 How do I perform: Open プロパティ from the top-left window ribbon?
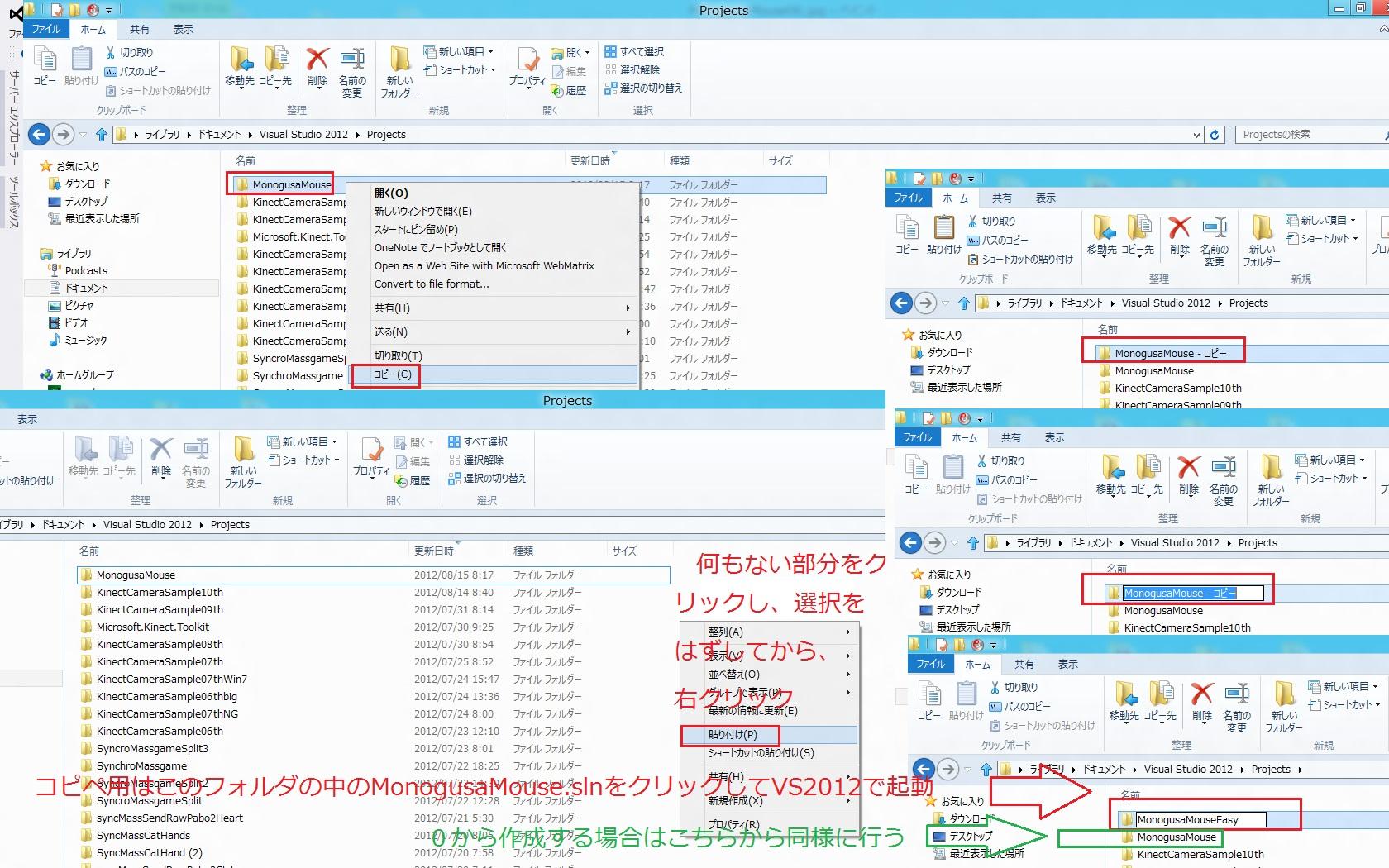pos(527,68)
